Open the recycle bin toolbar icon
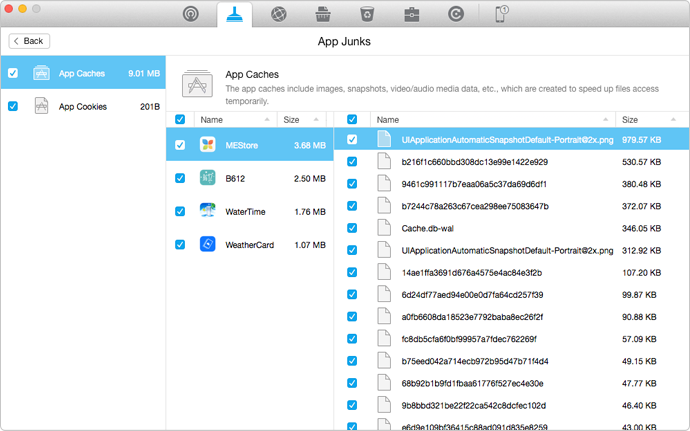The width and height of the screenshot is (690, 431). click(x=368, y=15)
